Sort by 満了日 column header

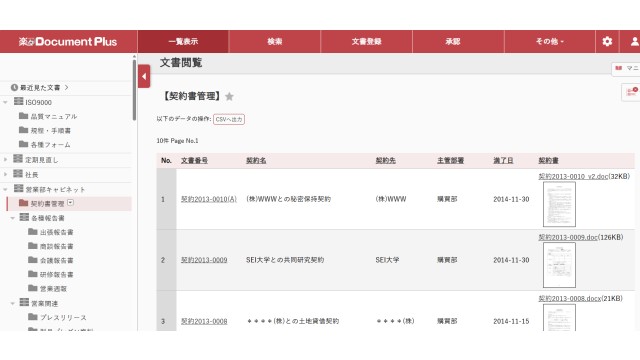tap(503, 160)
